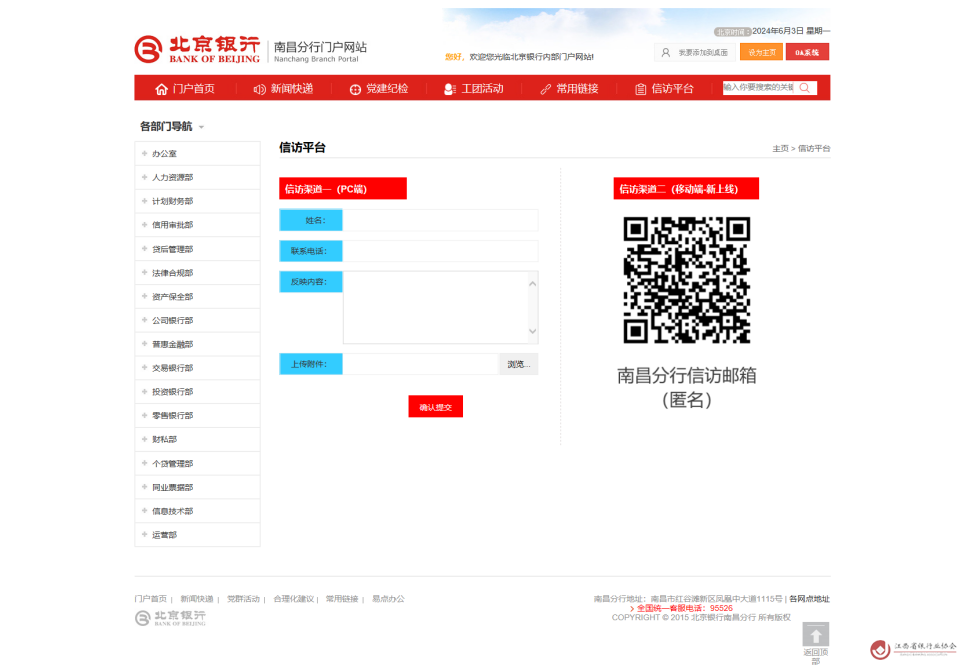Focus the keyword search field
This screenshot has width=966, height=666.
pyautogui.click(x=758, y=88)
